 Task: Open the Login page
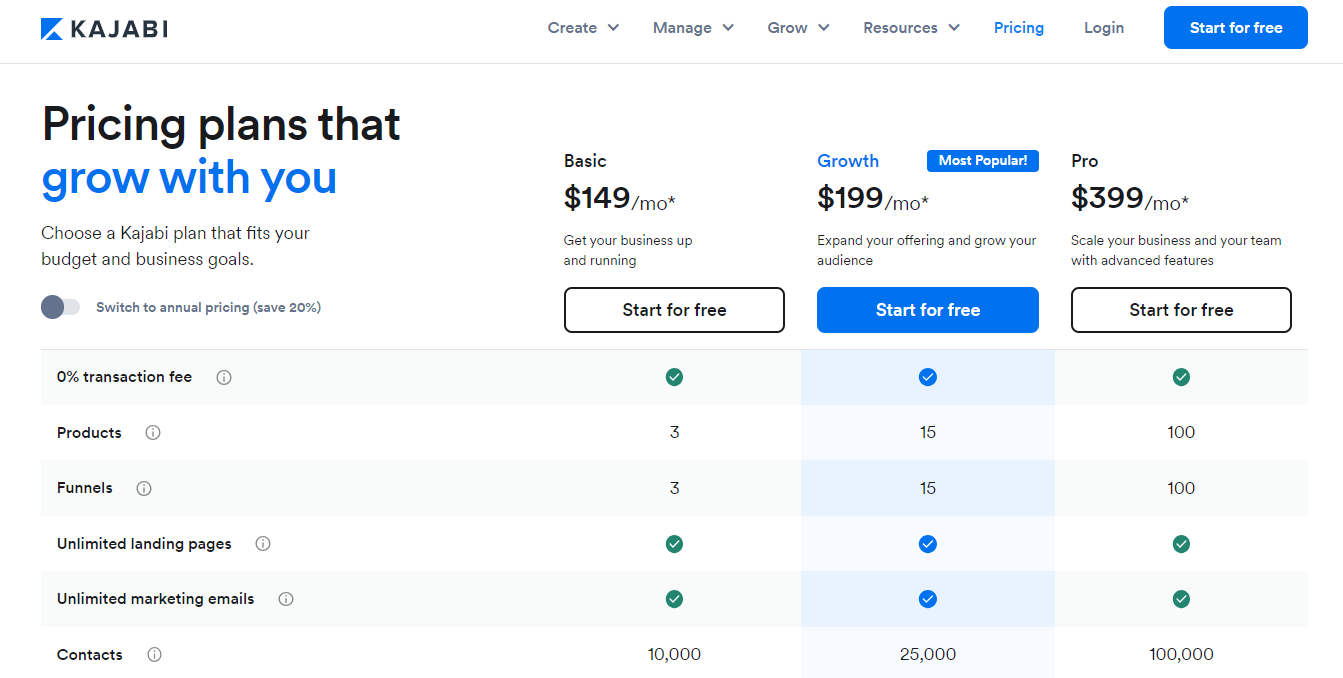click(x=1103, y=28)
